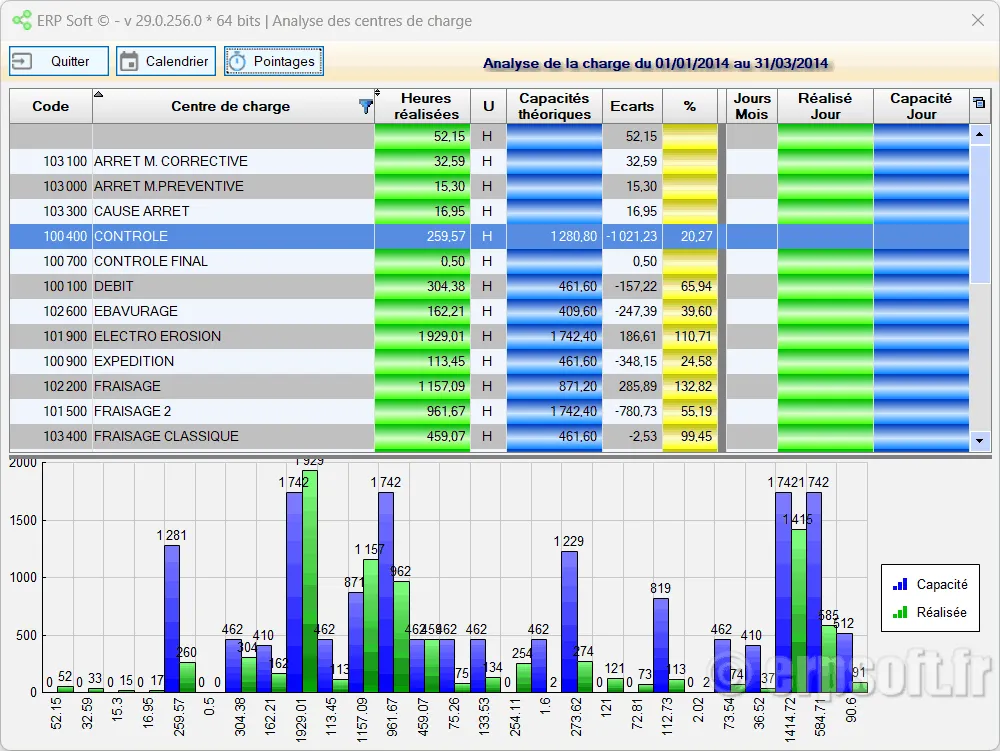
Task: Sort by the Capacités théoriques column header
Action: pos(554,106)
